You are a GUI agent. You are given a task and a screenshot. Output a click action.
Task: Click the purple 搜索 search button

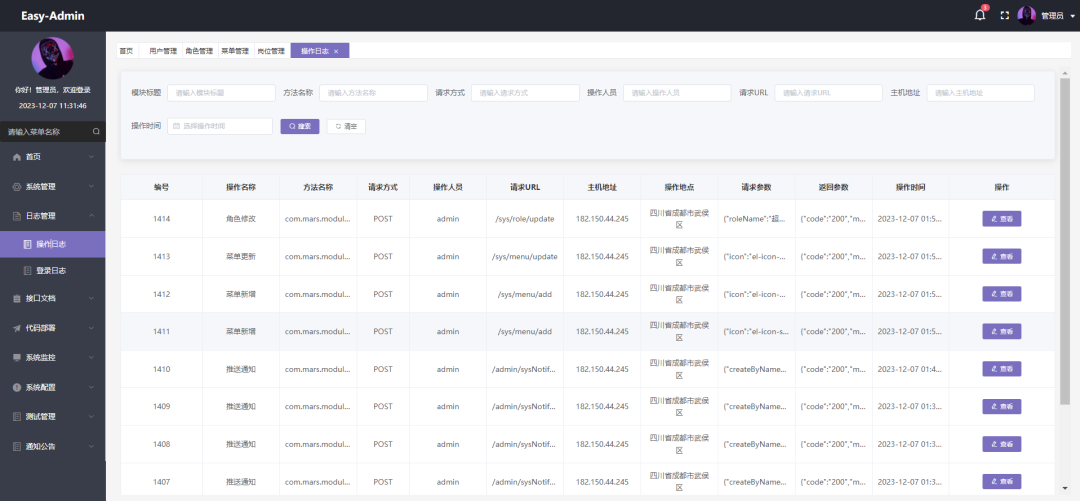300,126
